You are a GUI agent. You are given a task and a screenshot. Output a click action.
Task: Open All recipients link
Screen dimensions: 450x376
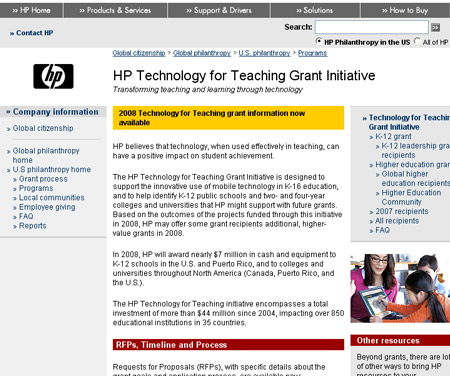397,221
